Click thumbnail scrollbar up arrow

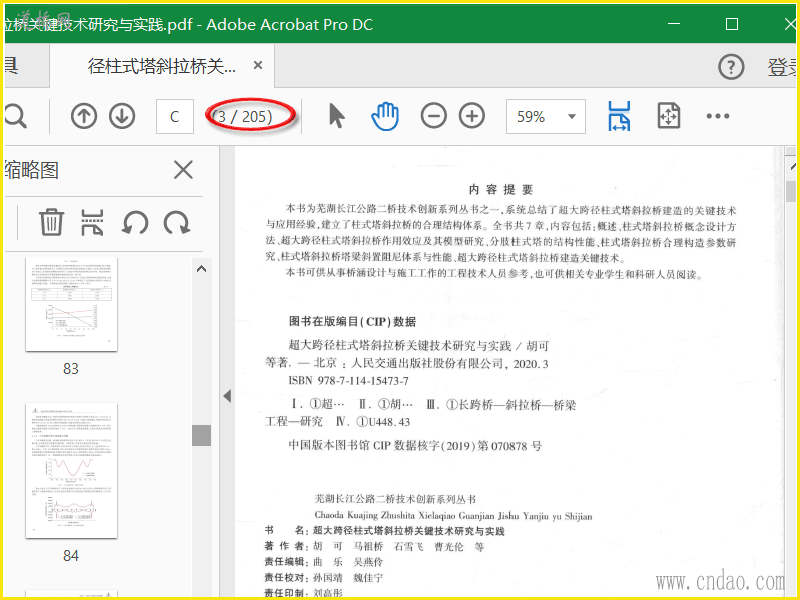[202, 268]
